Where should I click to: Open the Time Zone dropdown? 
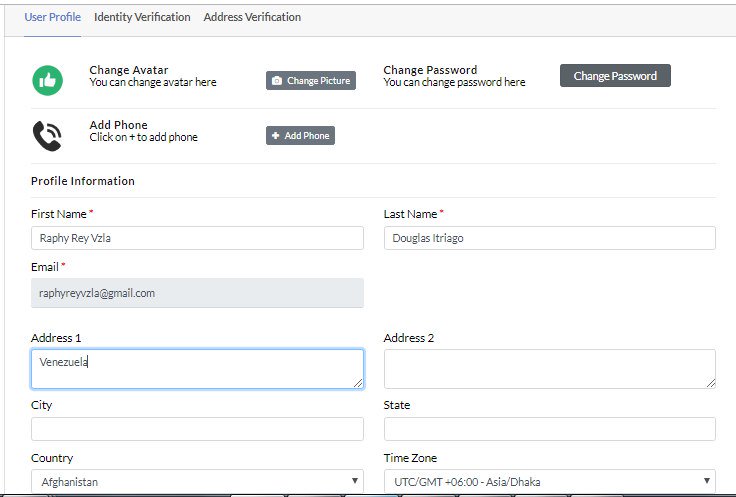pyautogui.click(x=550, y=482)
